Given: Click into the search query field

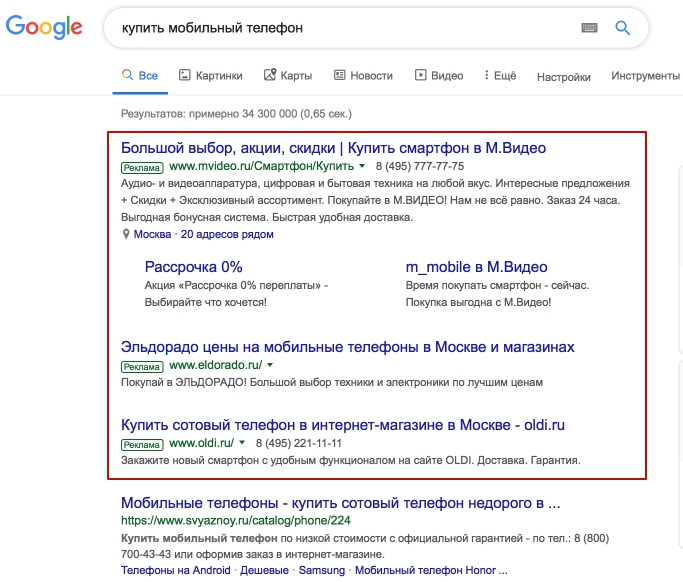Looking at the screenshot, I should 340,28.
